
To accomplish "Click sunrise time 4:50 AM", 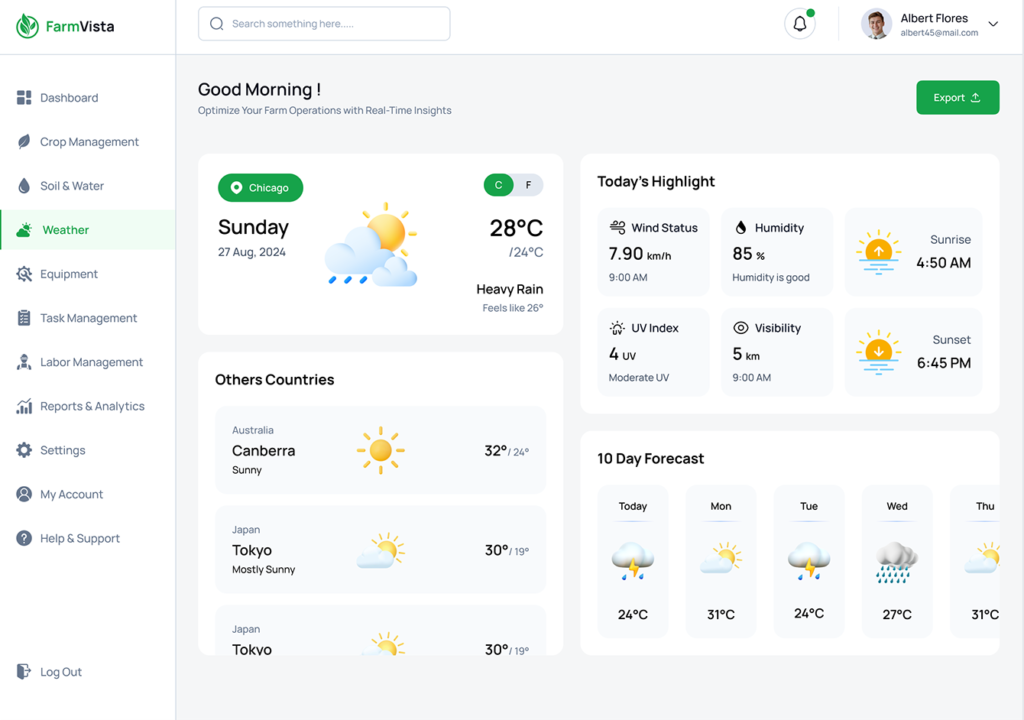I will (944, 263).
